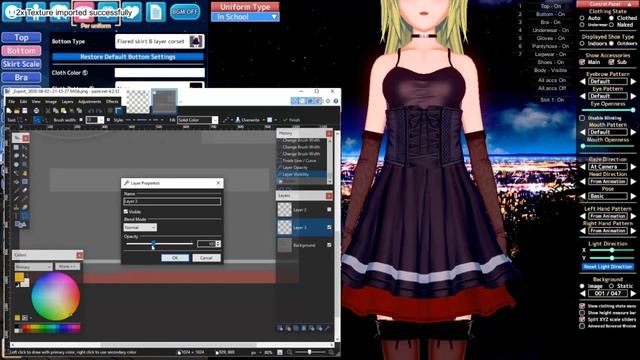The width and height of the screenshot is (640, 360).
Task: Select the Naked clothing state radio button
Action: point(611,25)
